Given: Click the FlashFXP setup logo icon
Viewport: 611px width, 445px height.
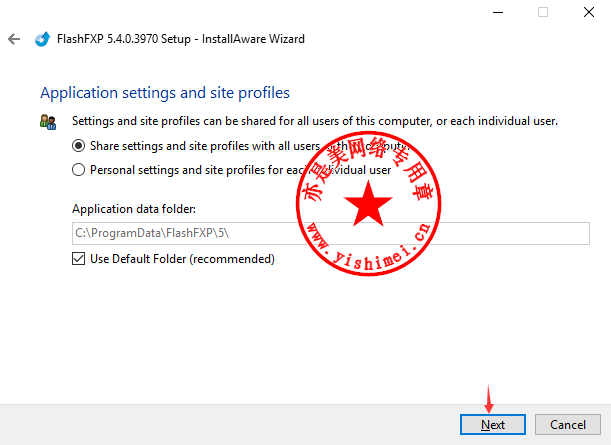Looking at the screenshot, I should [x=42, y=39].
